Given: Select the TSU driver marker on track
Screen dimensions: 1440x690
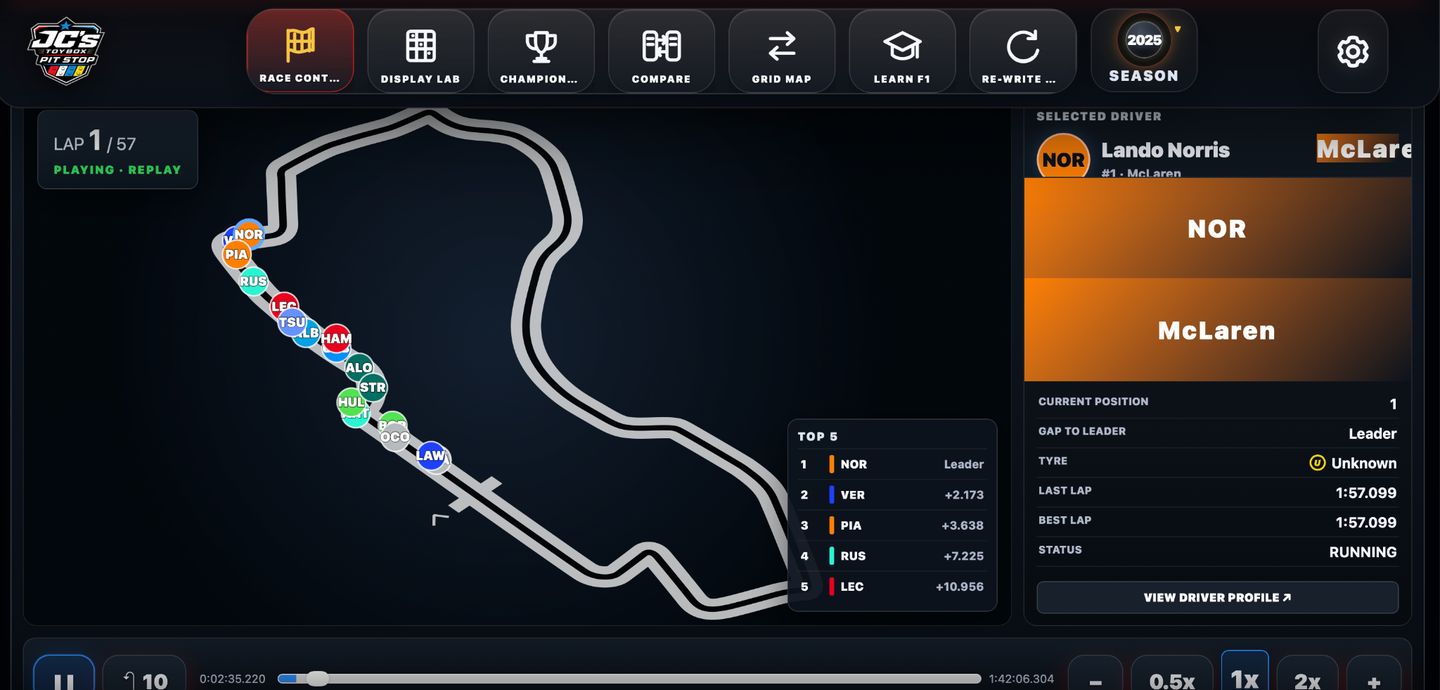Looking at the screenshot, I should coord(292,322).
